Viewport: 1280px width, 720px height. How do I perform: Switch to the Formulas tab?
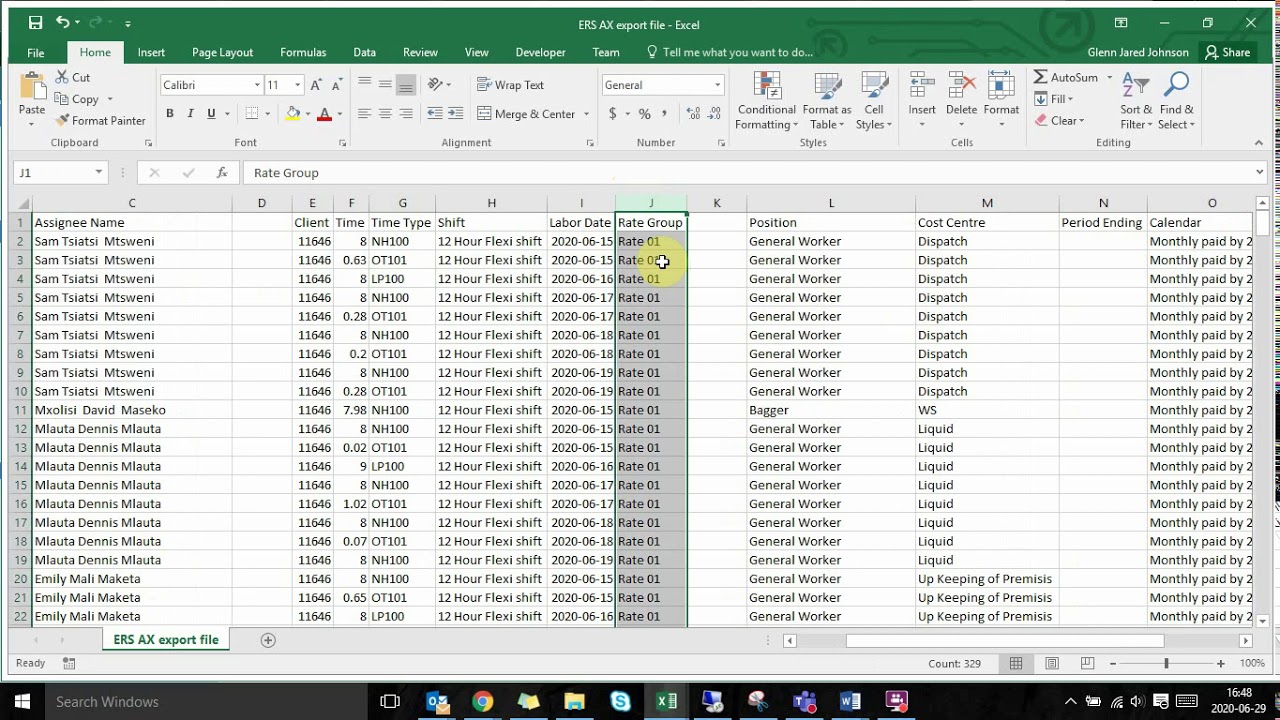pos(303,52)
